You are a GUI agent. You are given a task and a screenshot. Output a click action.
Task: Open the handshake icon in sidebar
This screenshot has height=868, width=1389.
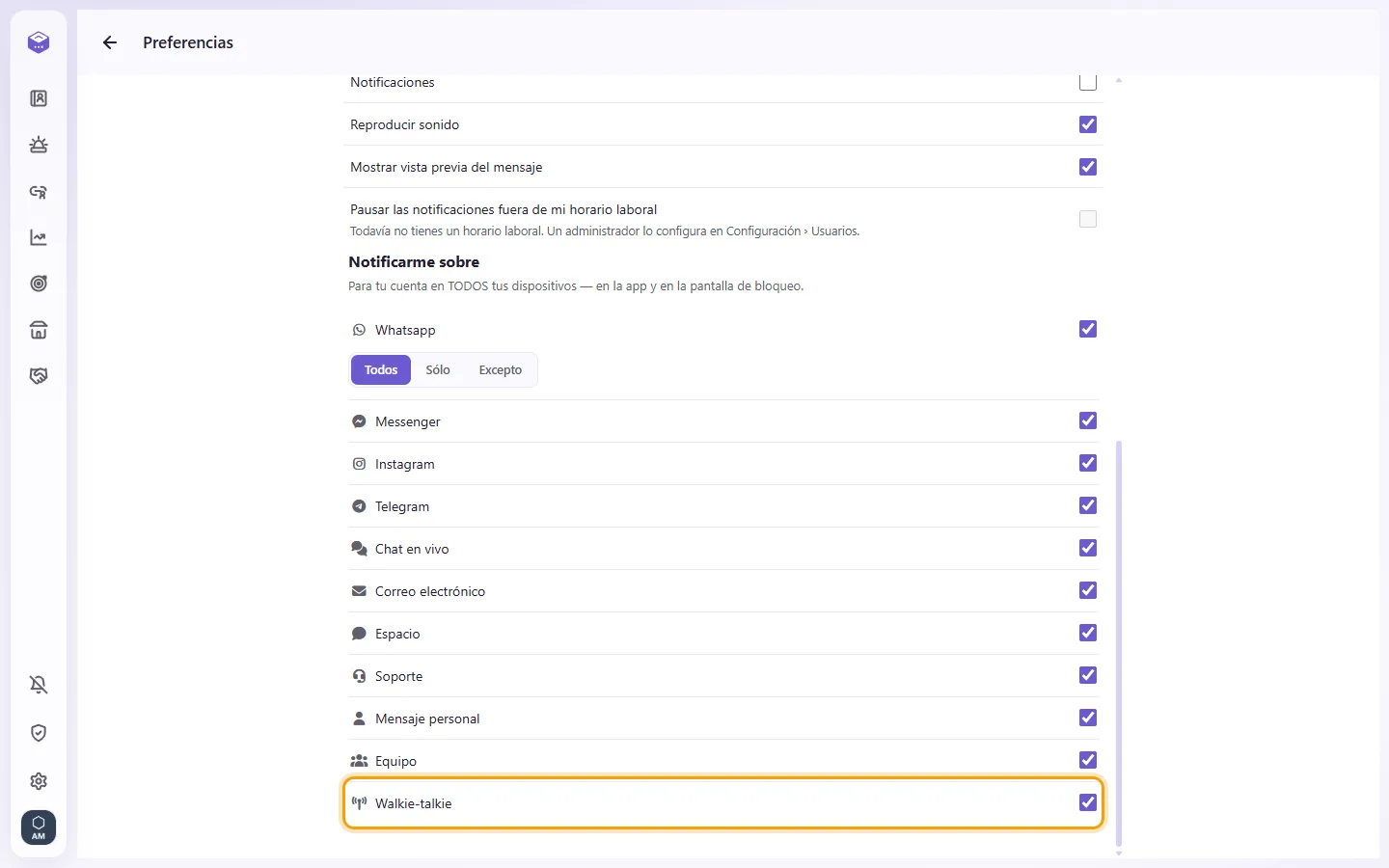(x=39, y=376)
